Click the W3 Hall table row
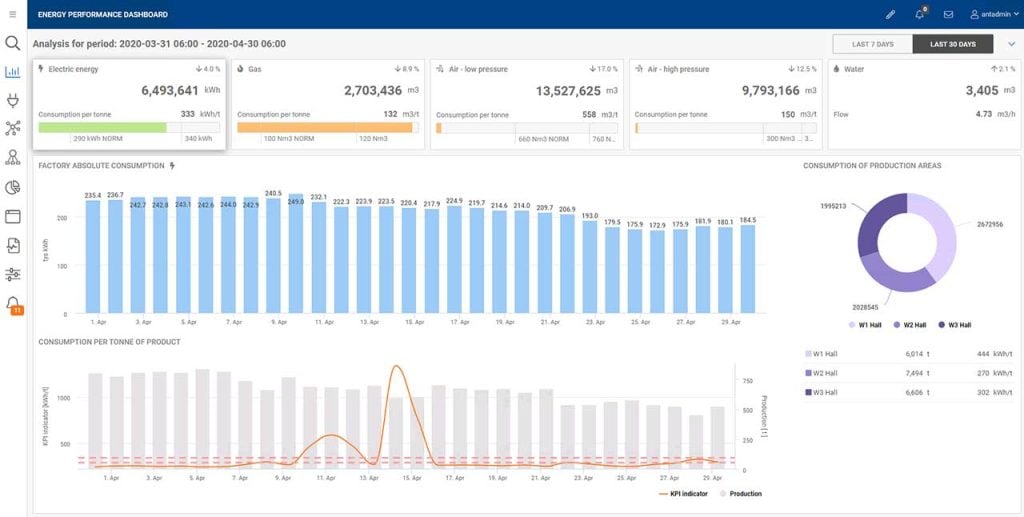 pyautogui.click(x=908, y=392)
